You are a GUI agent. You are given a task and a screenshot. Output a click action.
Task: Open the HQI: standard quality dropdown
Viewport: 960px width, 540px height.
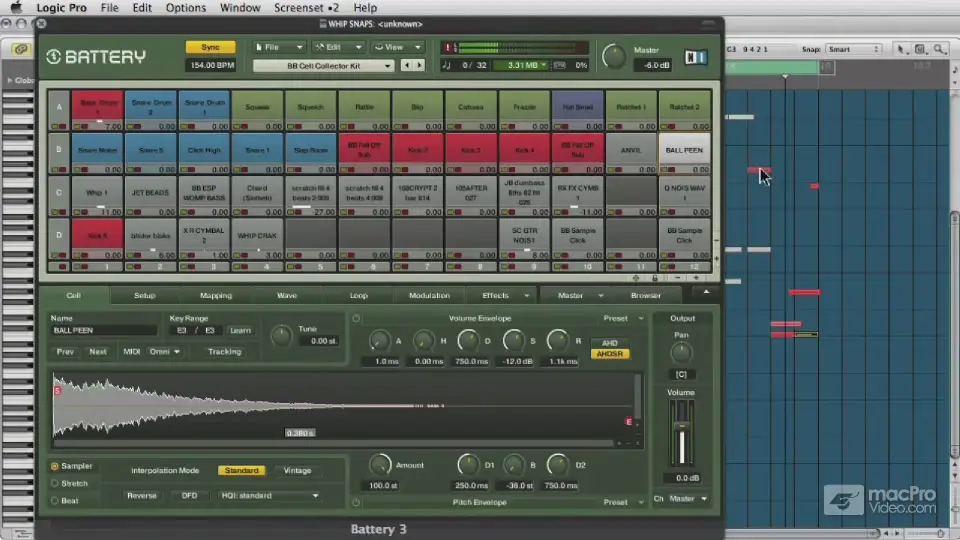(x=269, y=496)
